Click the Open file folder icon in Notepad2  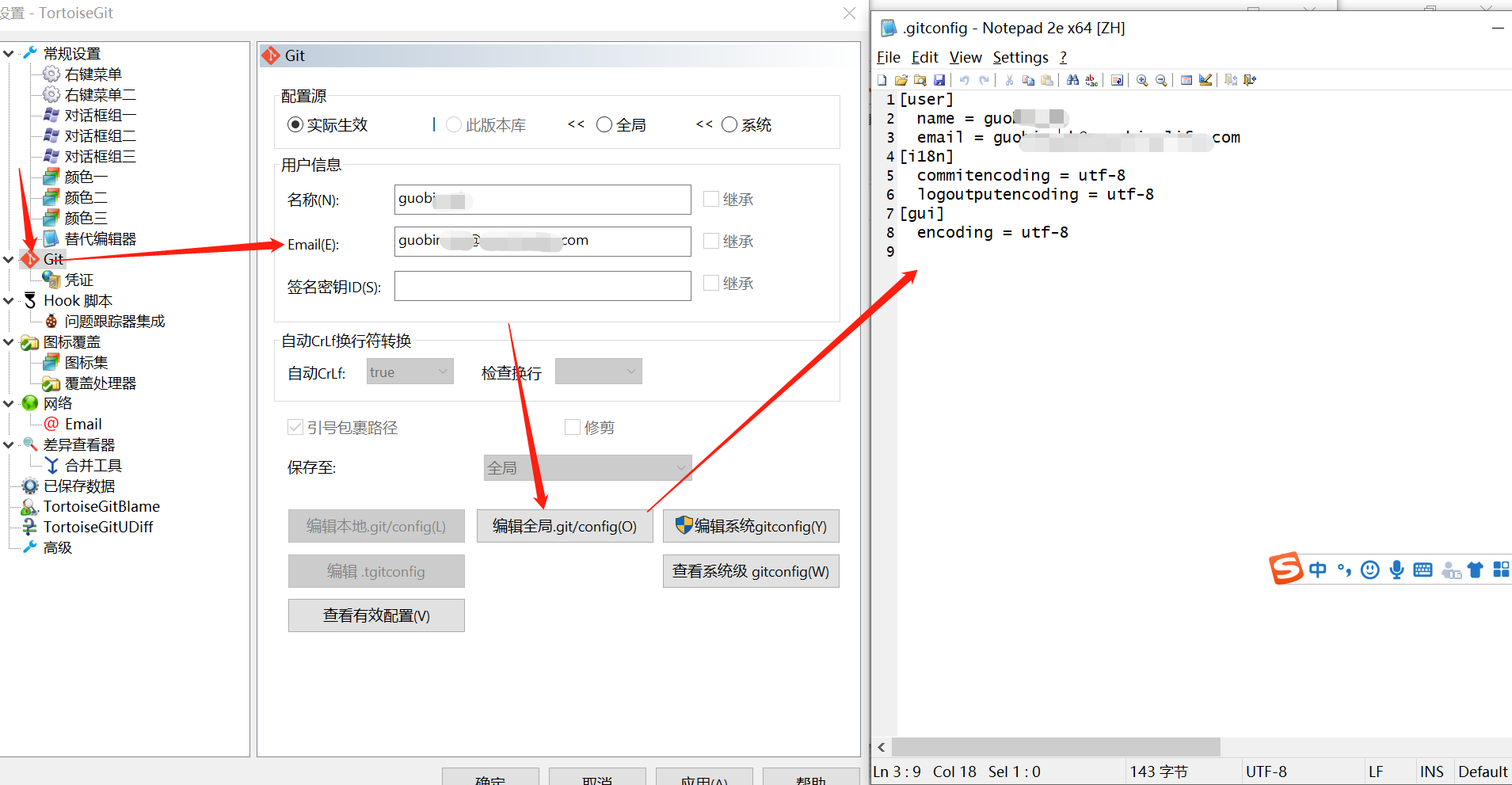[901, 80]
